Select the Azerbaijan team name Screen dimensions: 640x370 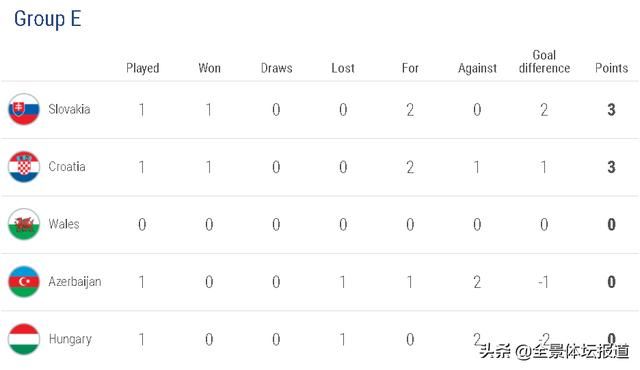point(75,282)
